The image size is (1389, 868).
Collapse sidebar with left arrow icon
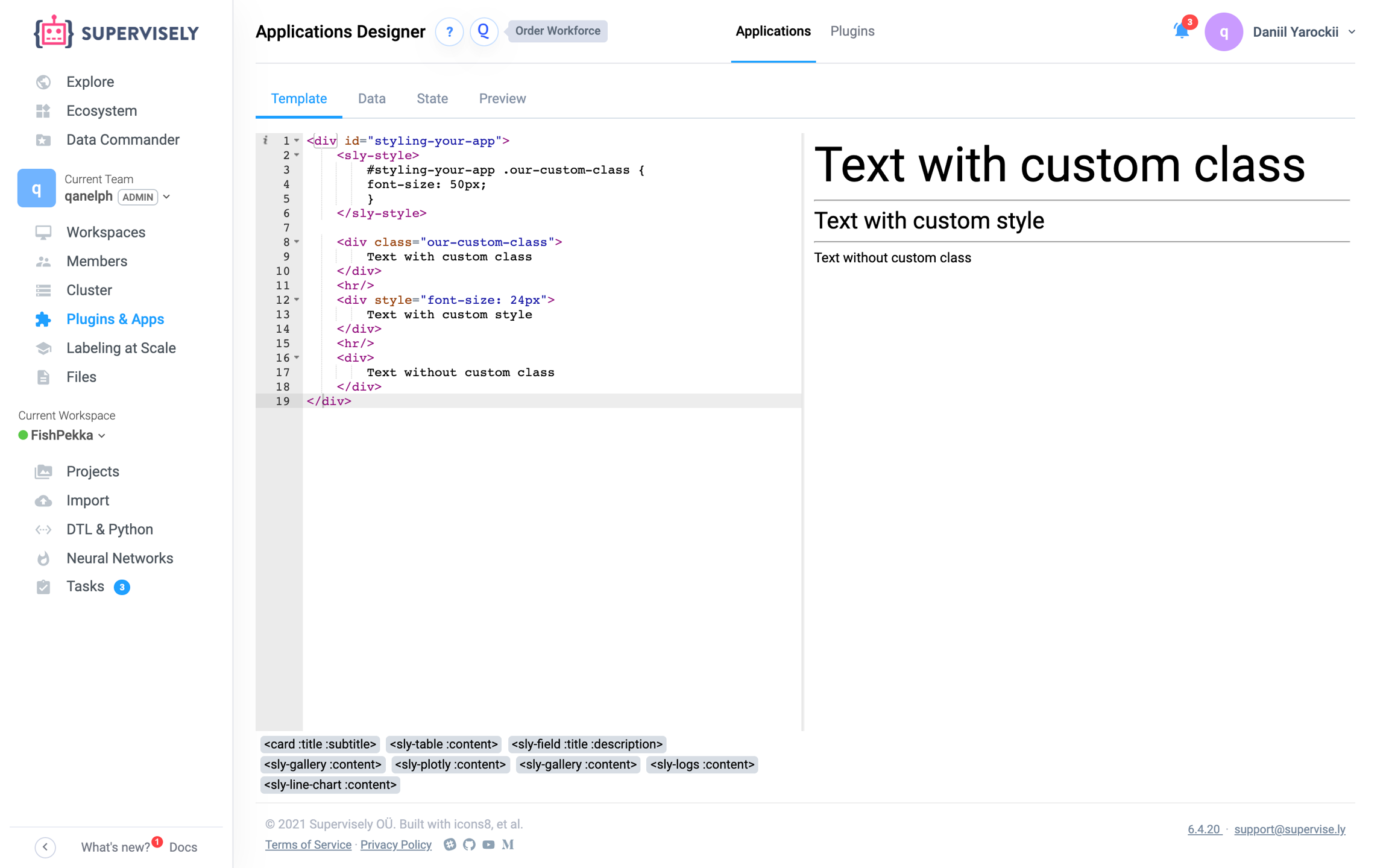45,847
